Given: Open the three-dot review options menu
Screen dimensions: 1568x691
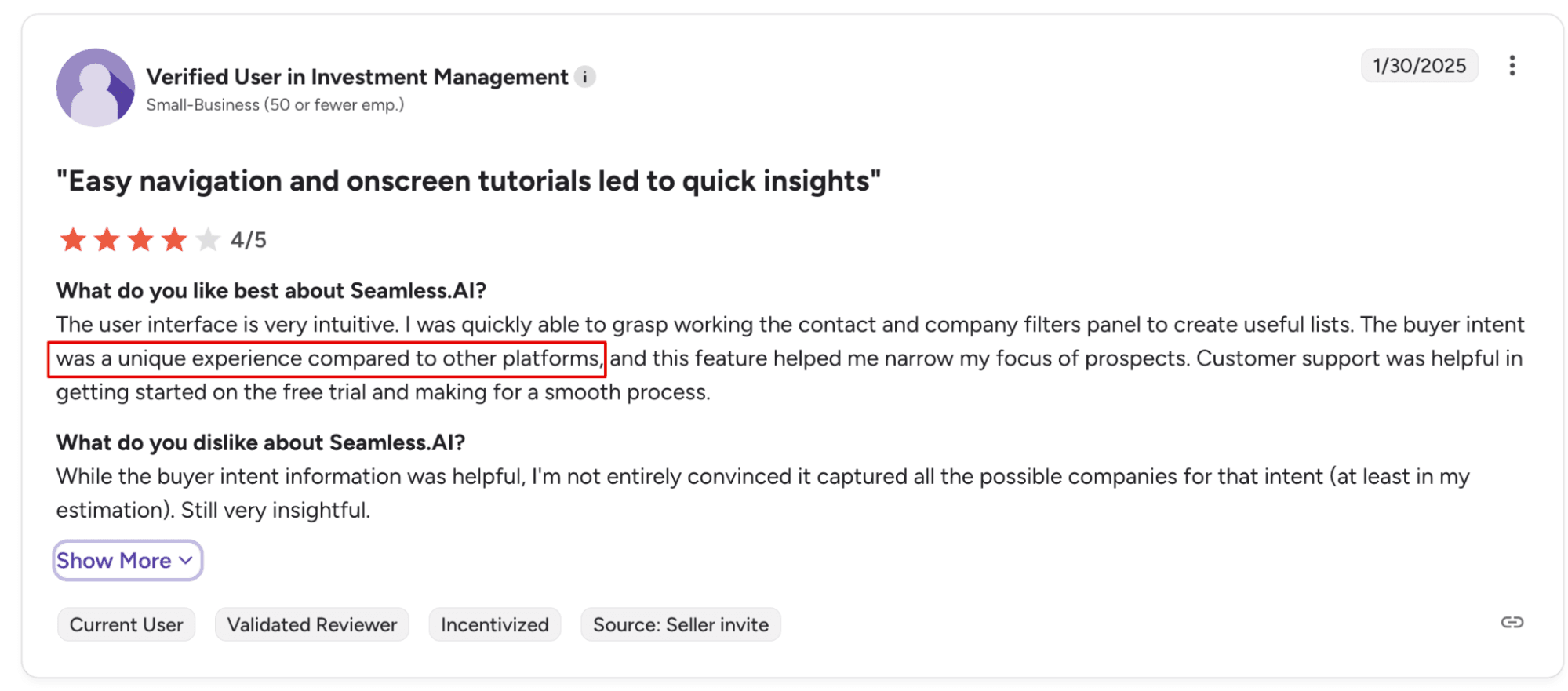Looking at the screenshot, I should tap(1512, 65).
